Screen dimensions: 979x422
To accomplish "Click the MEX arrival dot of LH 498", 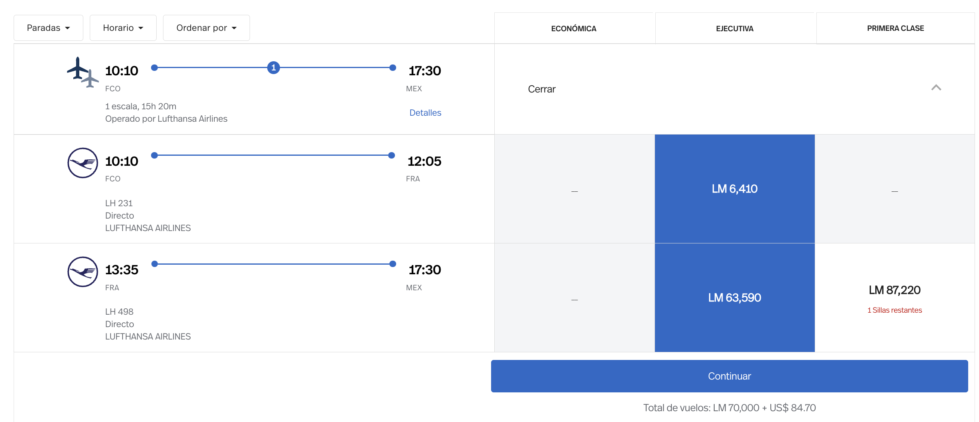I will coord(392,264).
